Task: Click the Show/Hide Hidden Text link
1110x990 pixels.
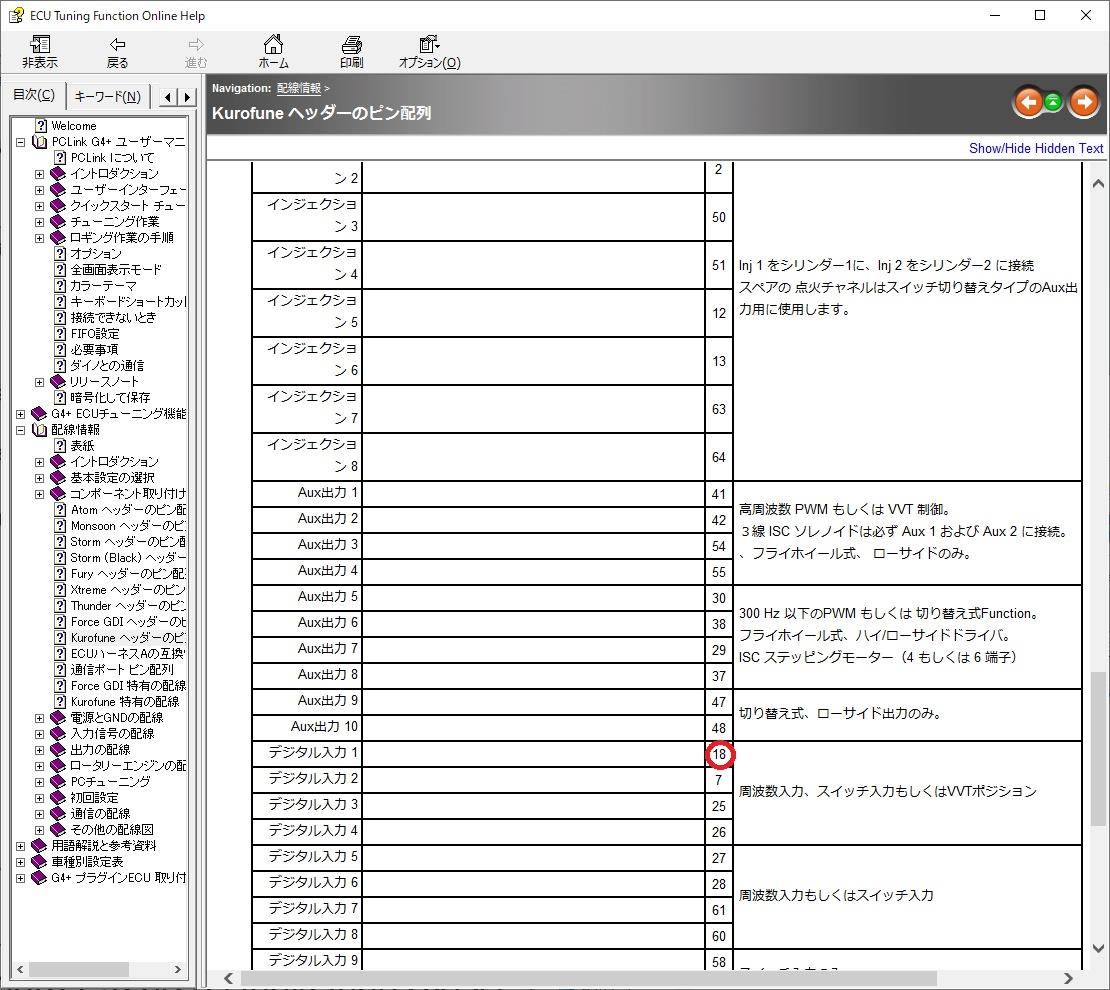Action: [x=1036, y=148]
